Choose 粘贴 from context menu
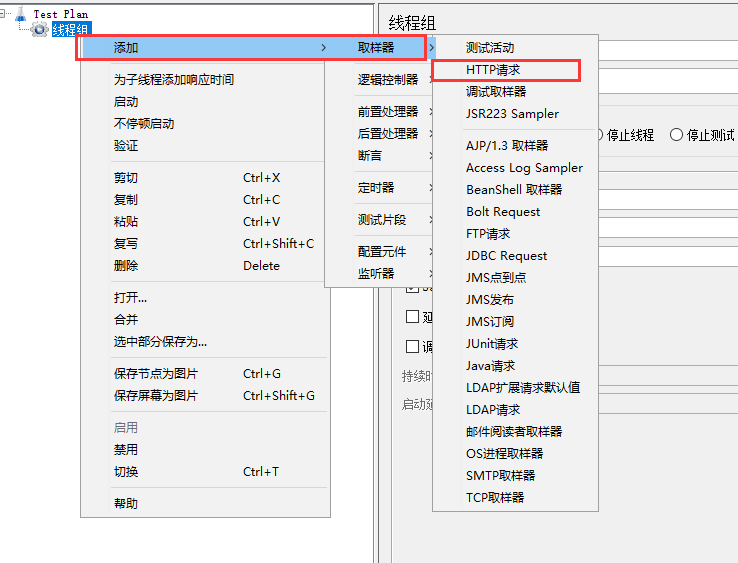This screenshot has height=563, width=738. [x=204, y=222]
